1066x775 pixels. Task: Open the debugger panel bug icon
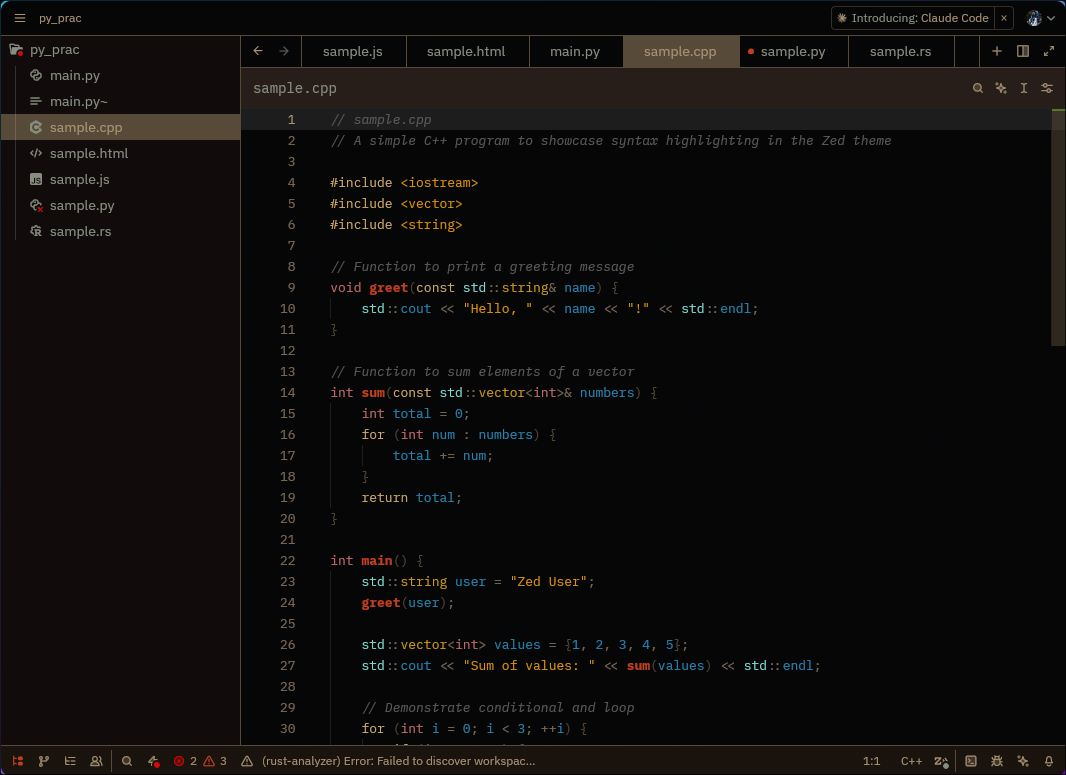(x=997, y=761)
